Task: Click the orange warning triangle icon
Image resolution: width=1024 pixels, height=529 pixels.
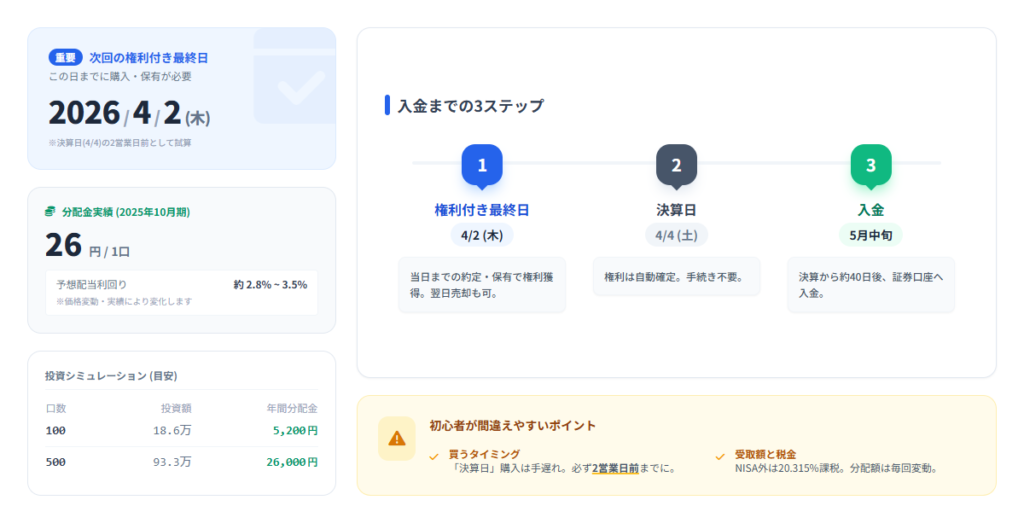Action: click(397, 438)
